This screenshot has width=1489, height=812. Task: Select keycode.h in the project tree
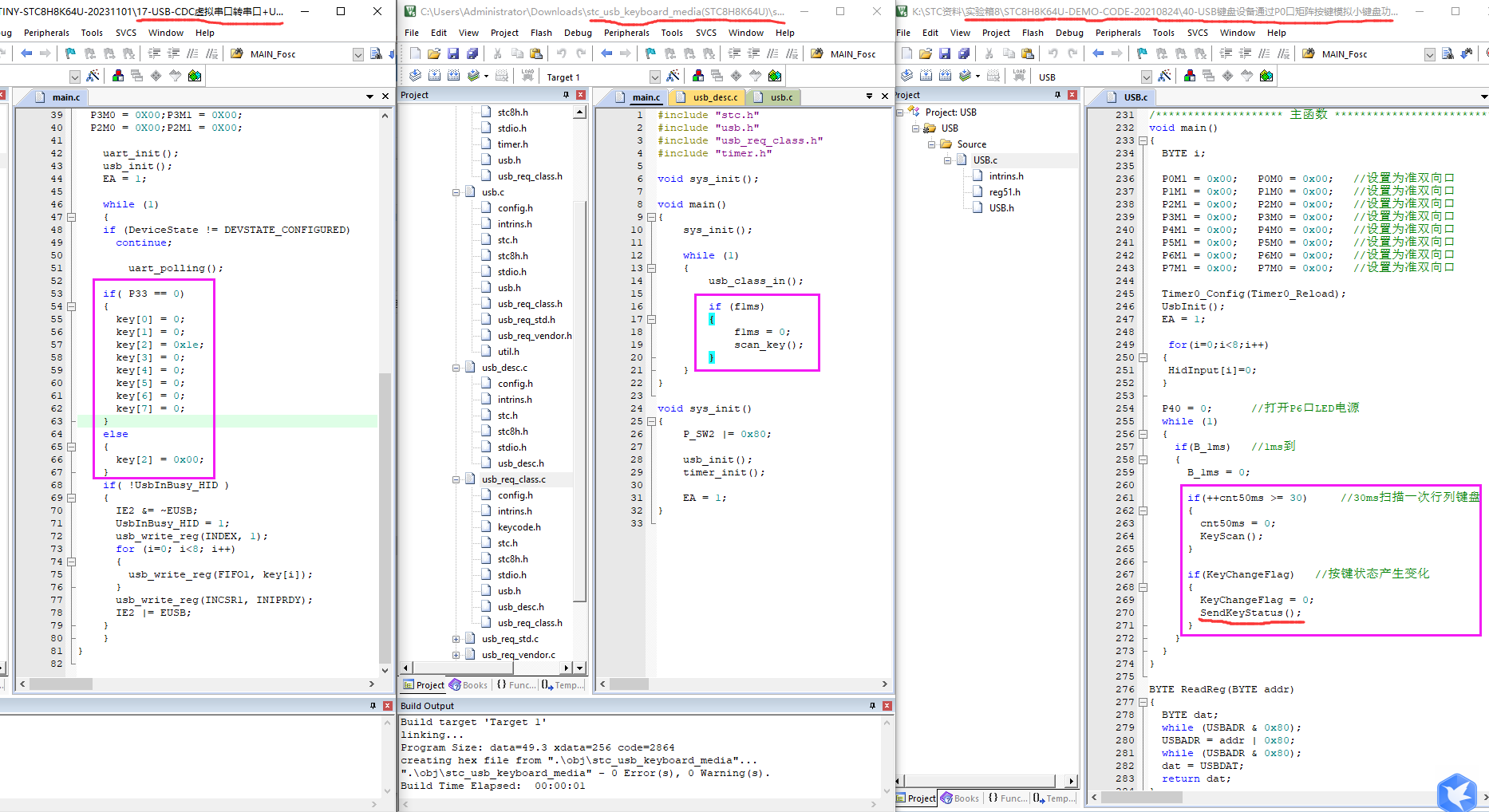click(519, 527)
